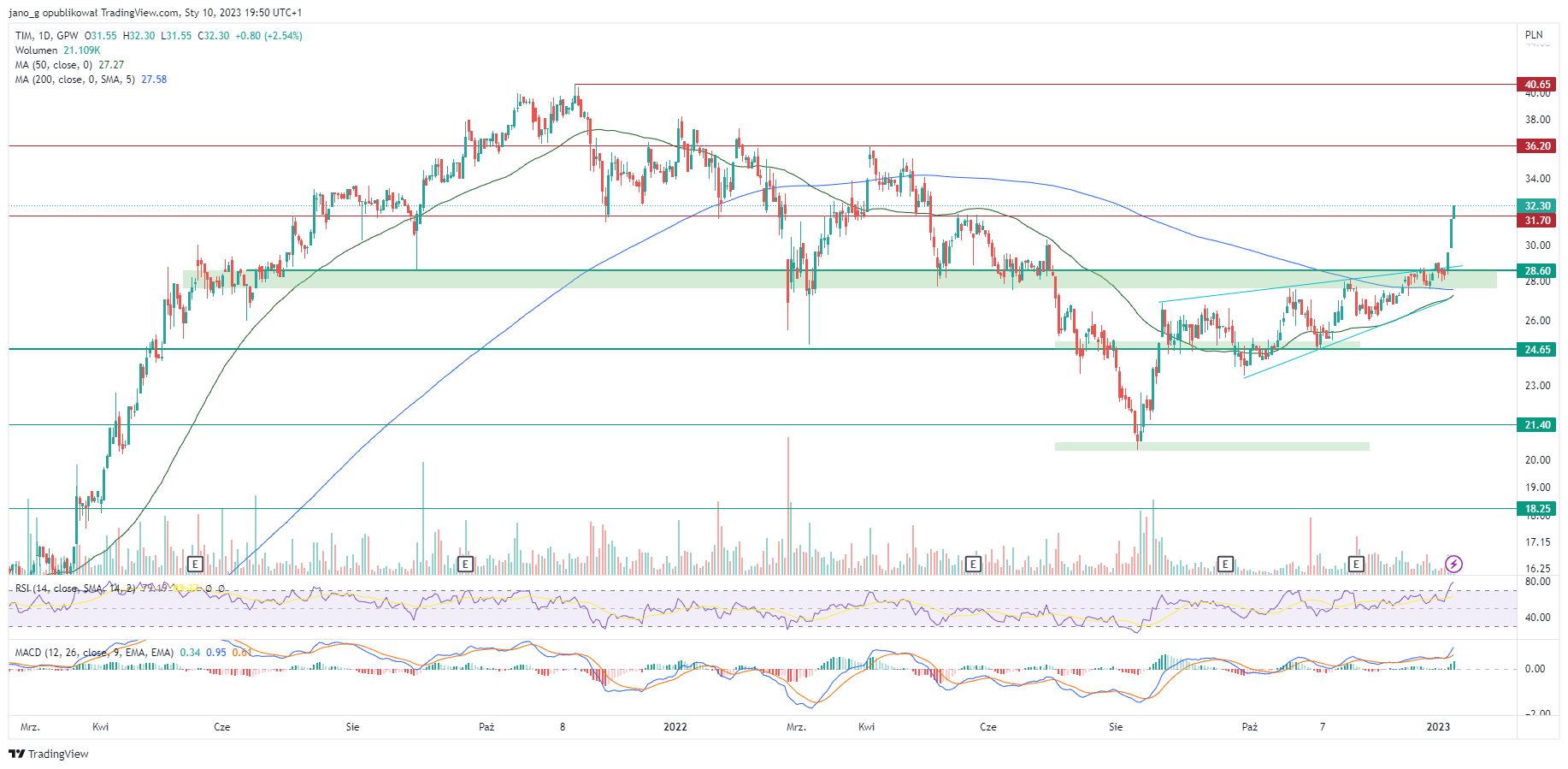Image resolution: width=1568 pixels, height=769 pixels.
Task: Open earnings E marker left of Paź 2021
Action: 465,564
